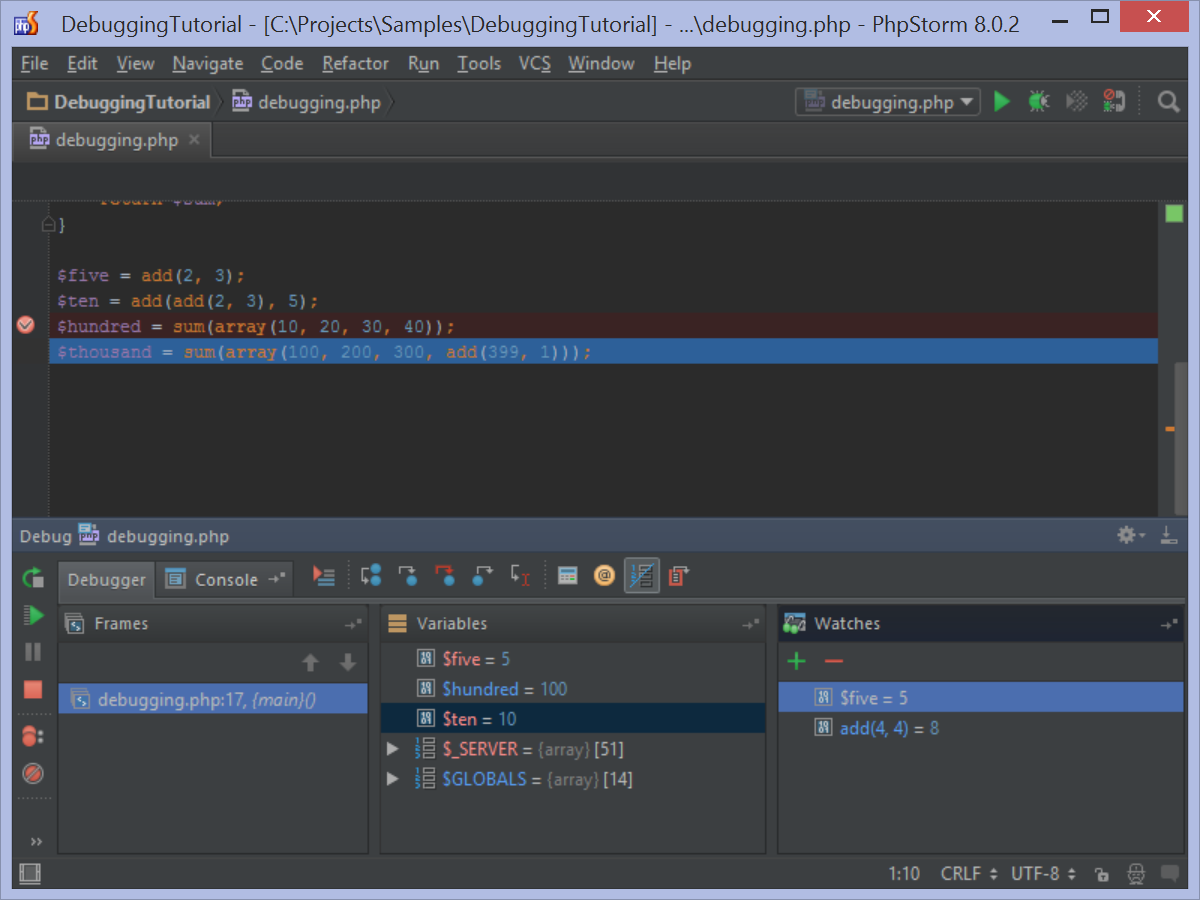1200x900 pixels.
Task: Open Debug panel gear settings menu
Action: [1130, 535]
